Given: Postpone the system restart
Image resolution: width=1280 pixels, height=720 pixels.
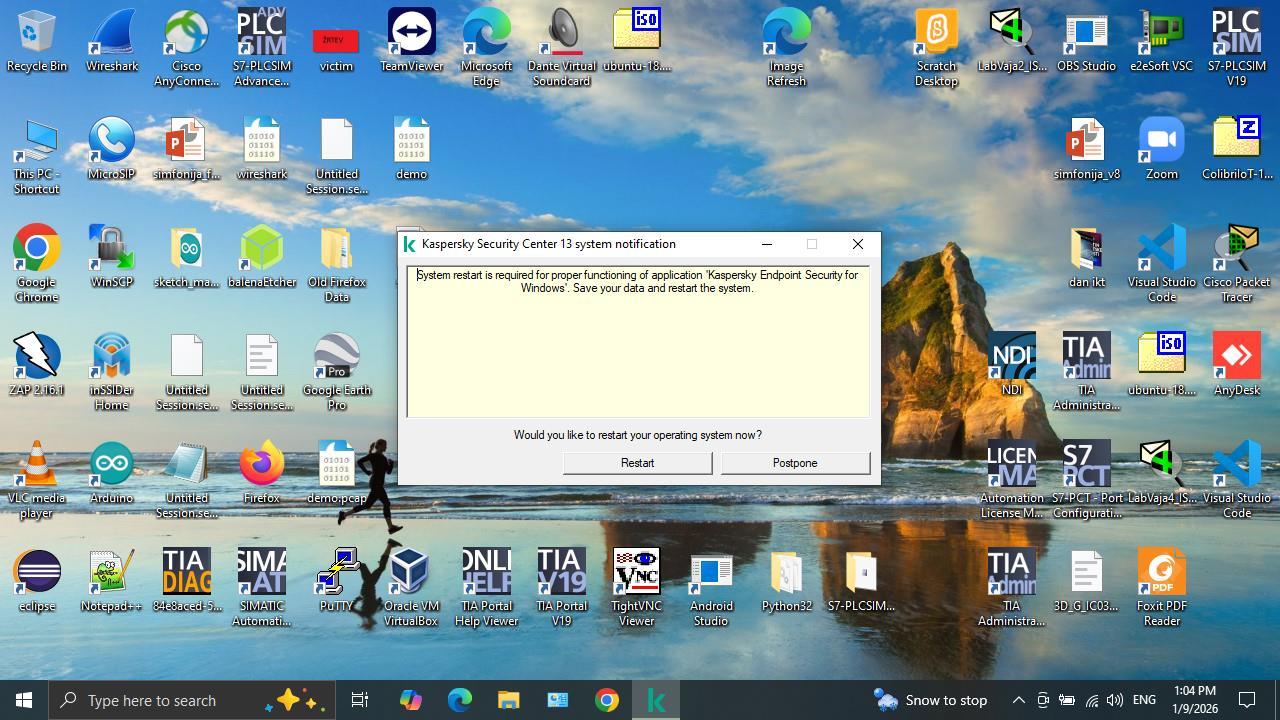Looking at the screenshot, I should tap(795, 463).
